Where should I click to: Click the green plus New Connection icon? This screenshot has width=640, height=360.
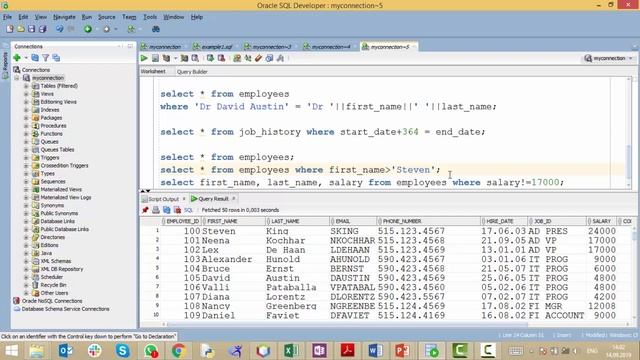point(17,58)
